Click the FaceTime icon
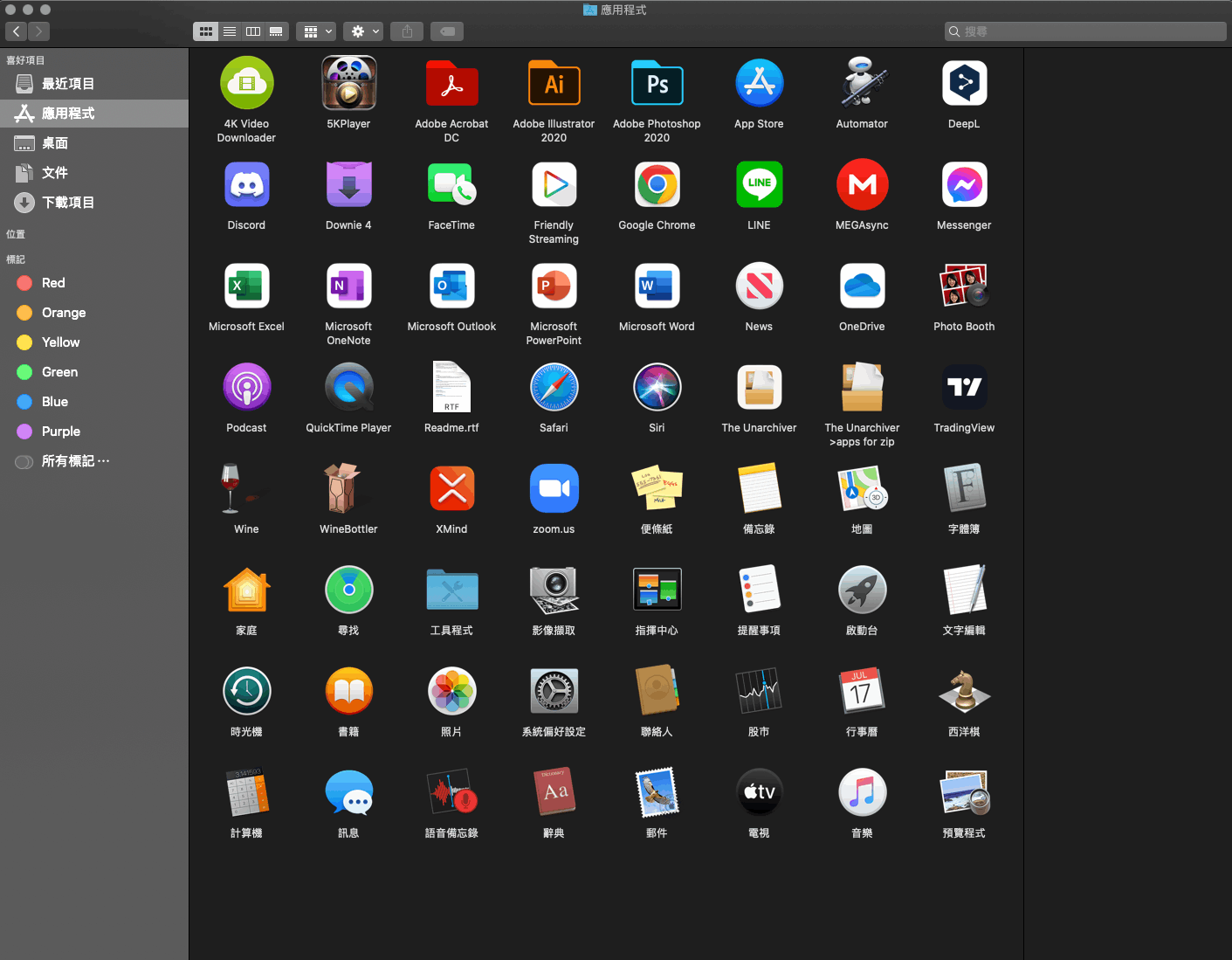 pyautogui.click(x=451, y=184)
